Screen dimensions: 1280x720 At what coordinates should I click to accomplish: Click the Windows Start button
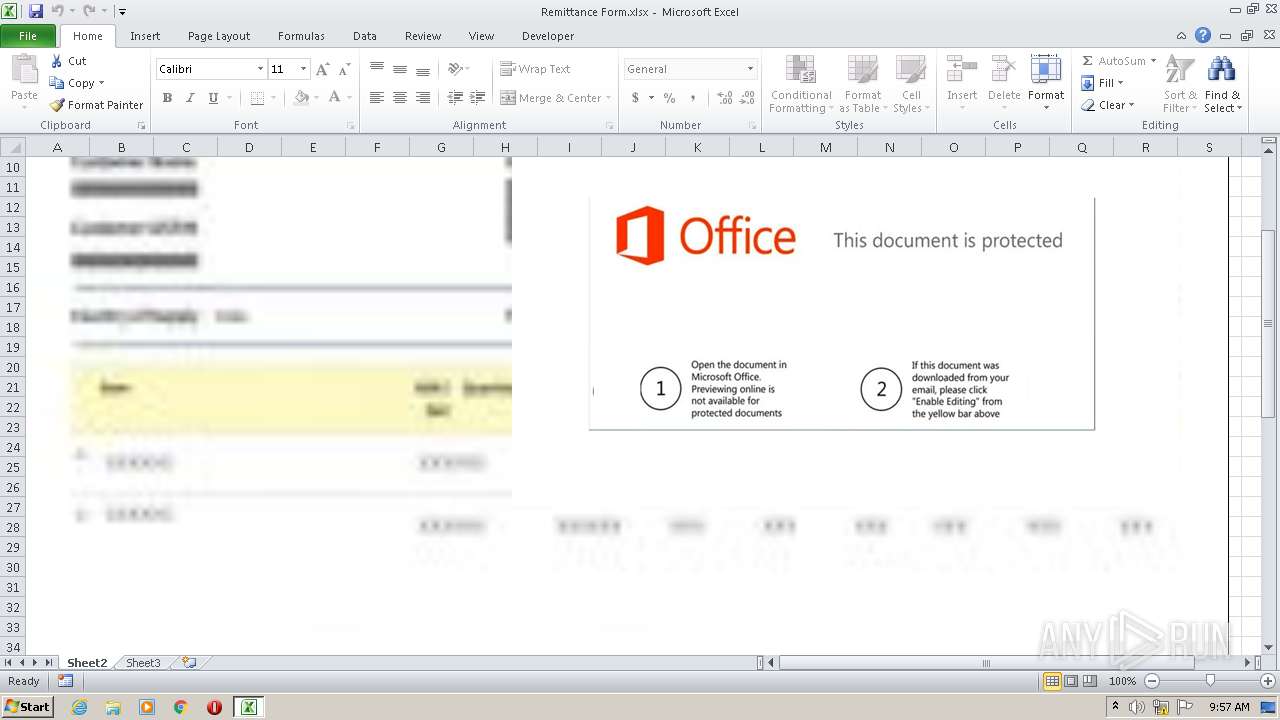click(27, 707)
